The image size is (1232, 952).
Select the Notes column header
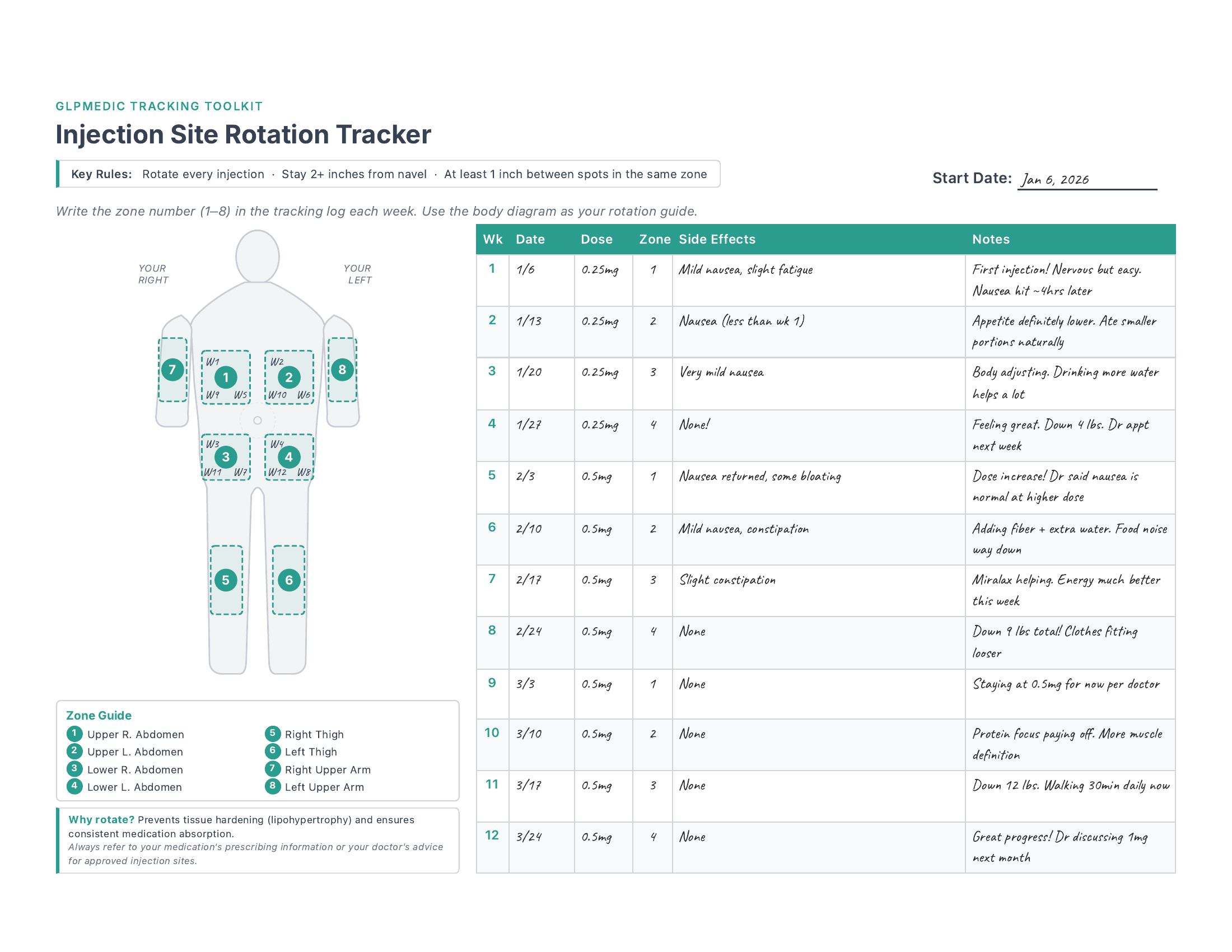point(991,239)
